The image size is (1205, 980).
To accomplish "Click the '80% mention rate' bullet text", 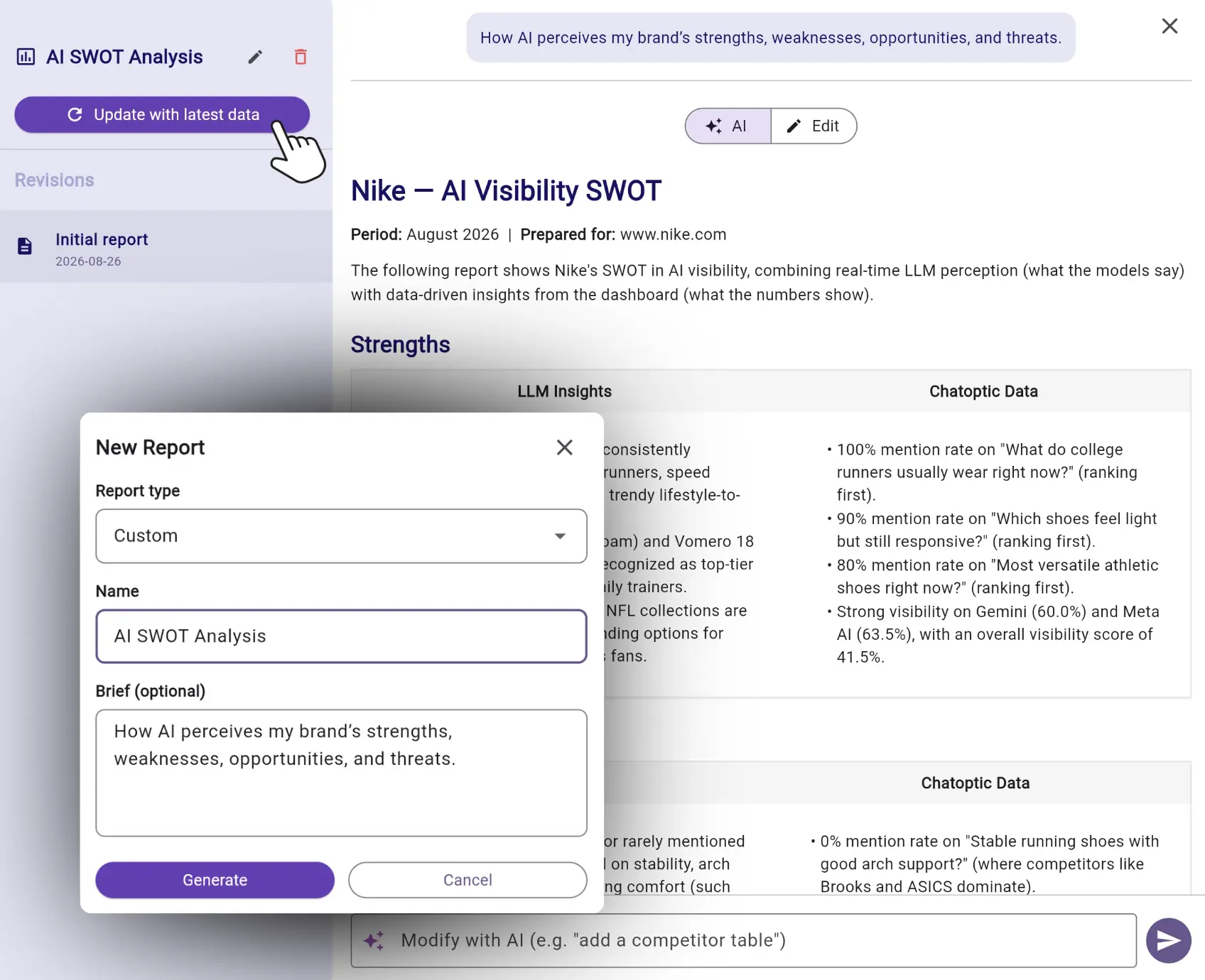I will (996, 577).
